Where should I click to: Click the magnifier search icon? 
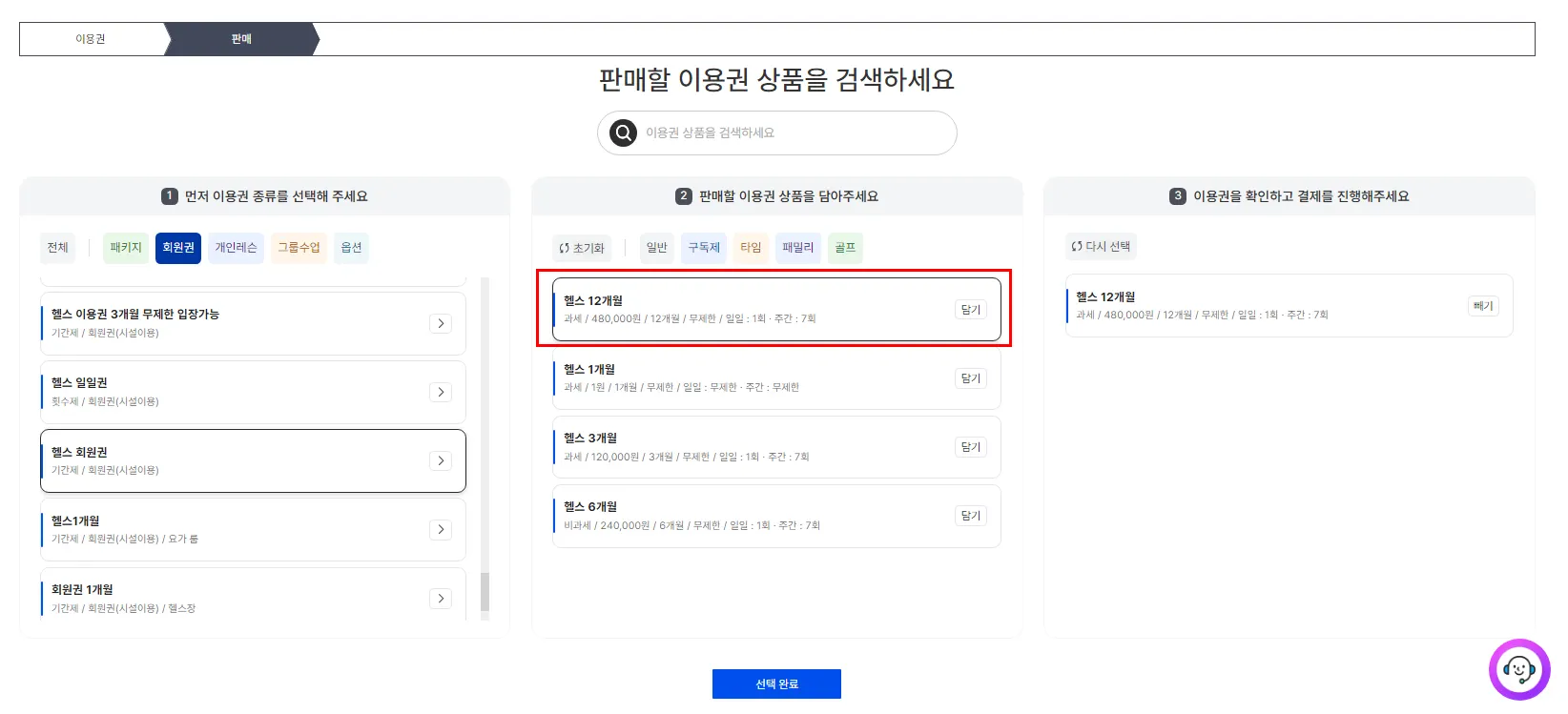coord(623,133)
